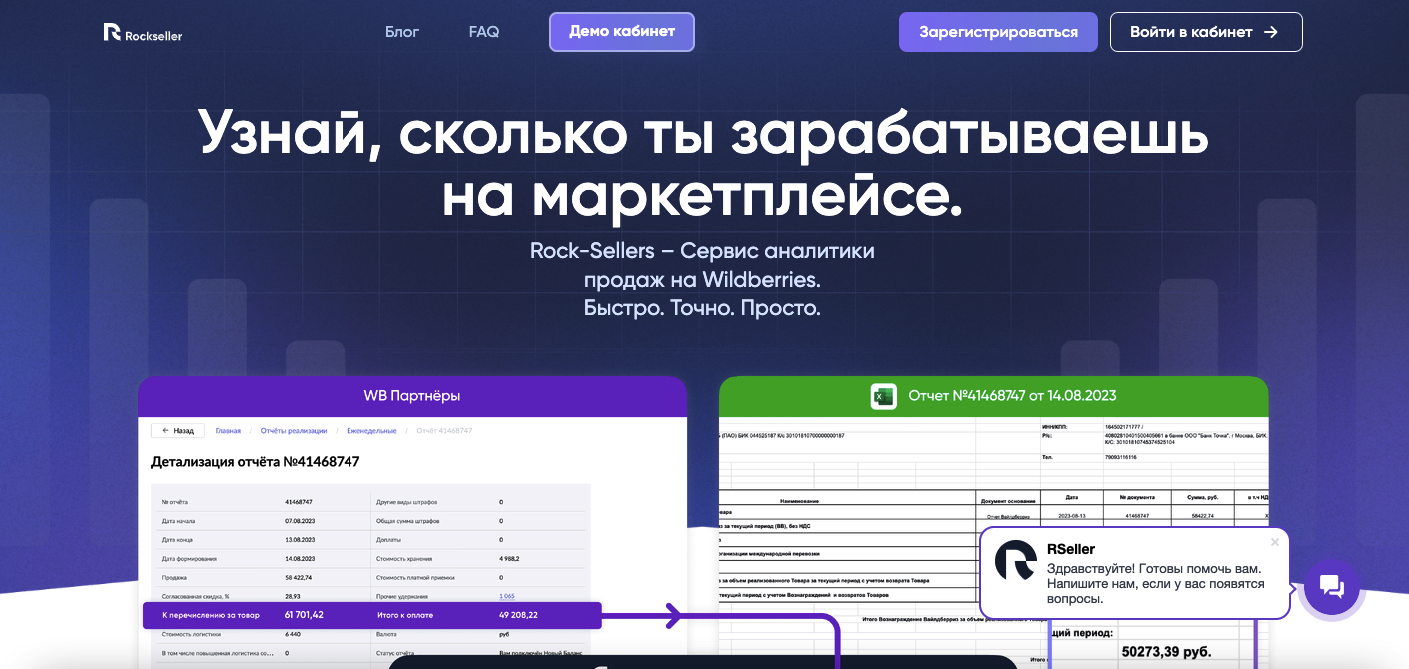This screenshot has height=669, width=1409.
Task: Click the highlighted amount 61 701,42
Action: click(304, 615)
